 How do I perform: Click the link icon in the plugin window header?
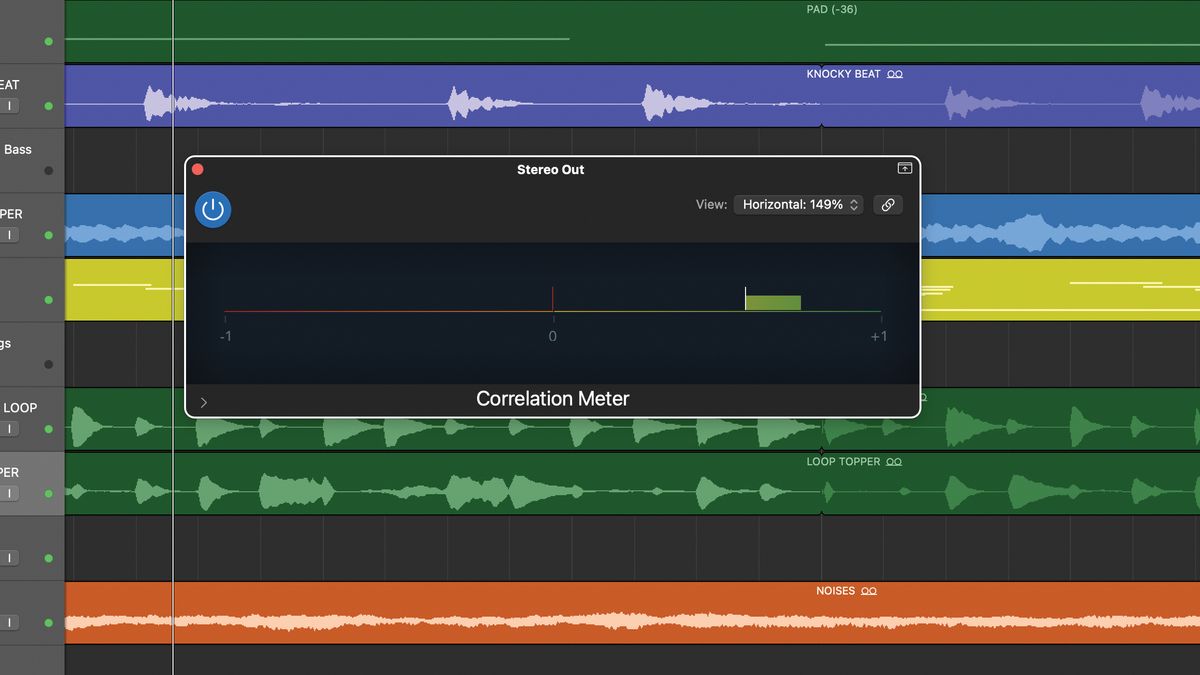888,204
